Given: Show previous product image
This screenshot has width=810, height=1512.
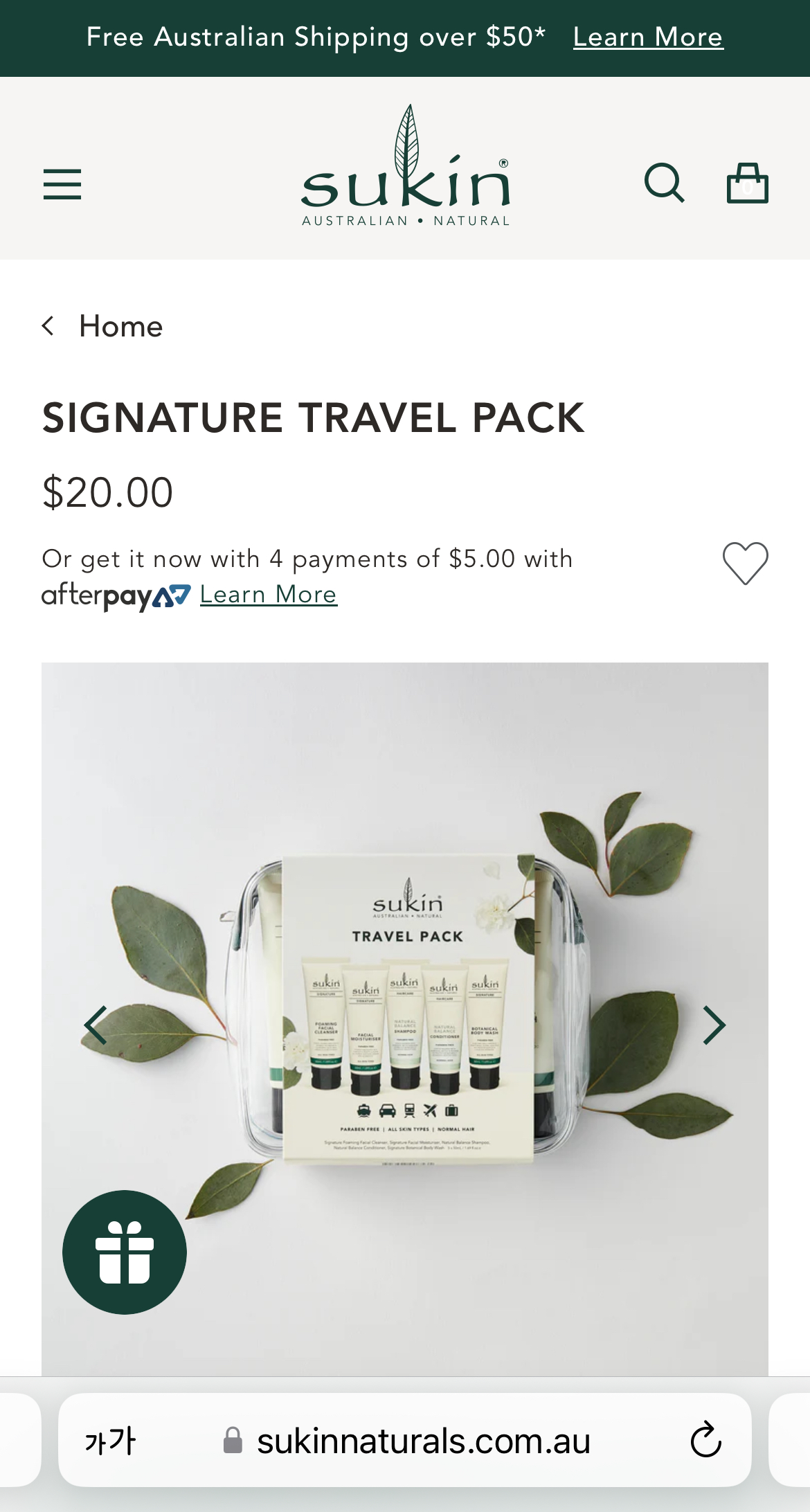Looking at the screenshot, I should click(x=96, y=1025).
